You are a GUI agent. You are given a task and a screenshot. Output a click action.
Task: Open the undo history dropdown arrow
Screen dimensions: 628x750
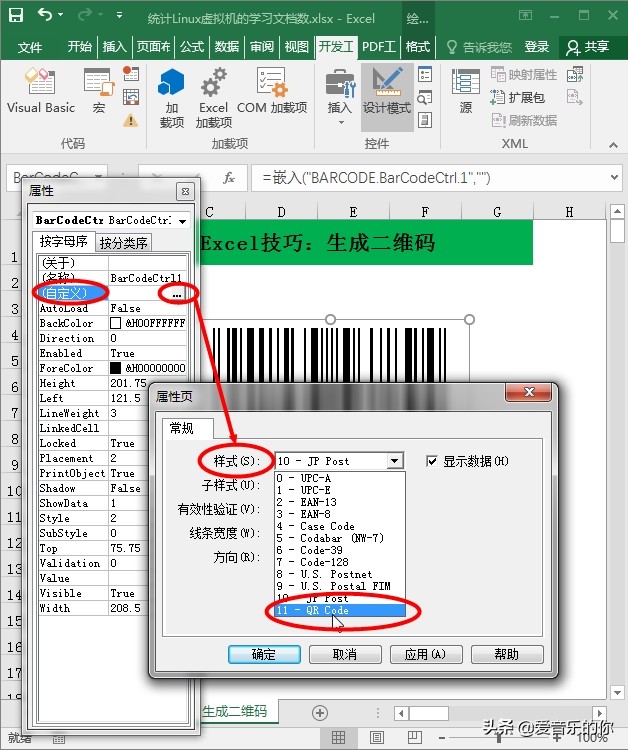tap(61, 15)
